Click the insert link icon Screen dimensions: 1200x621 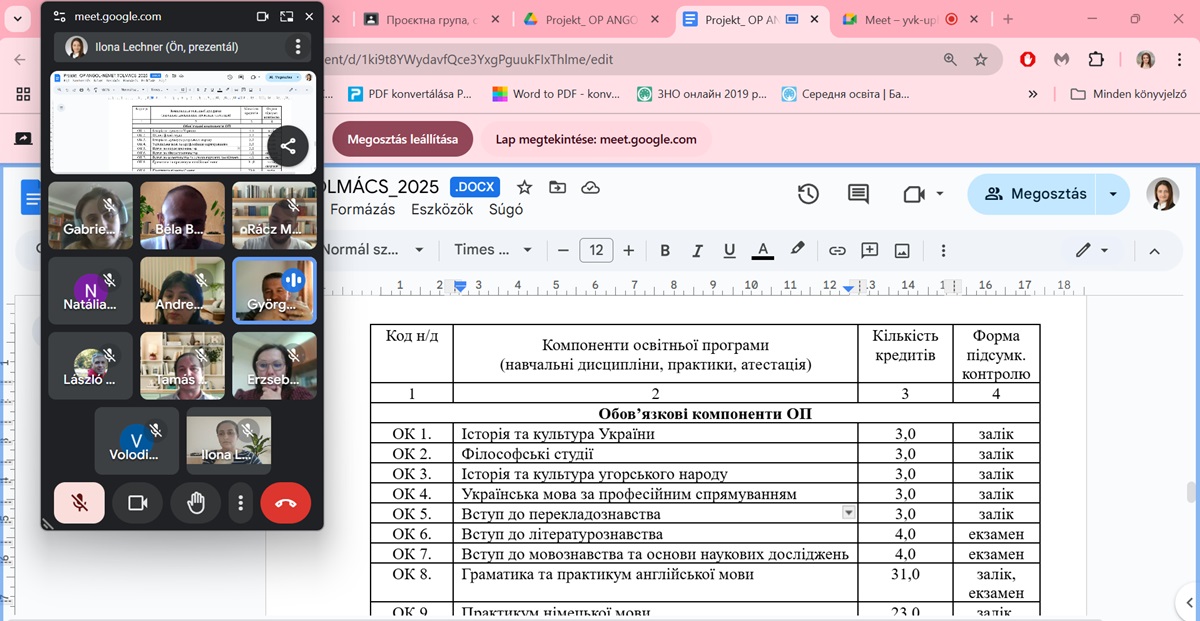click(x=837, y=250)
